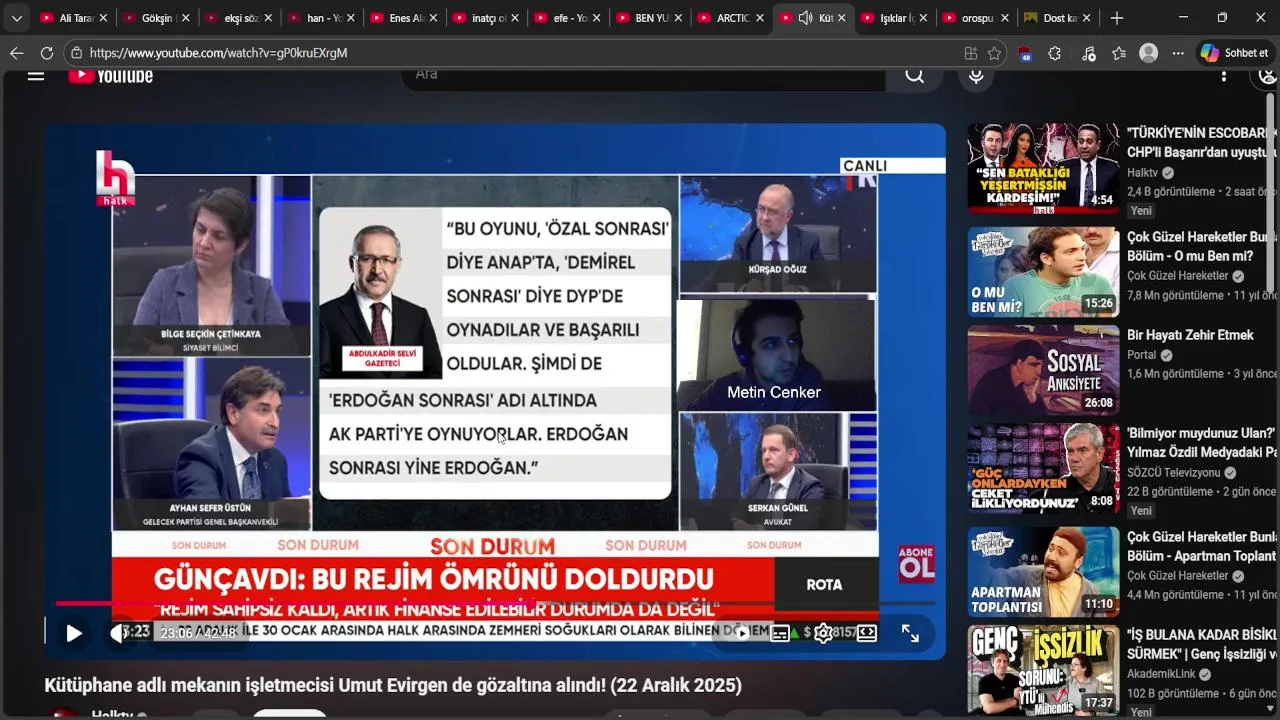This screenshot has width=1280, height=720.
Task: Open the Extensions puzzle-piece menu
Action: coord(1055,53)
